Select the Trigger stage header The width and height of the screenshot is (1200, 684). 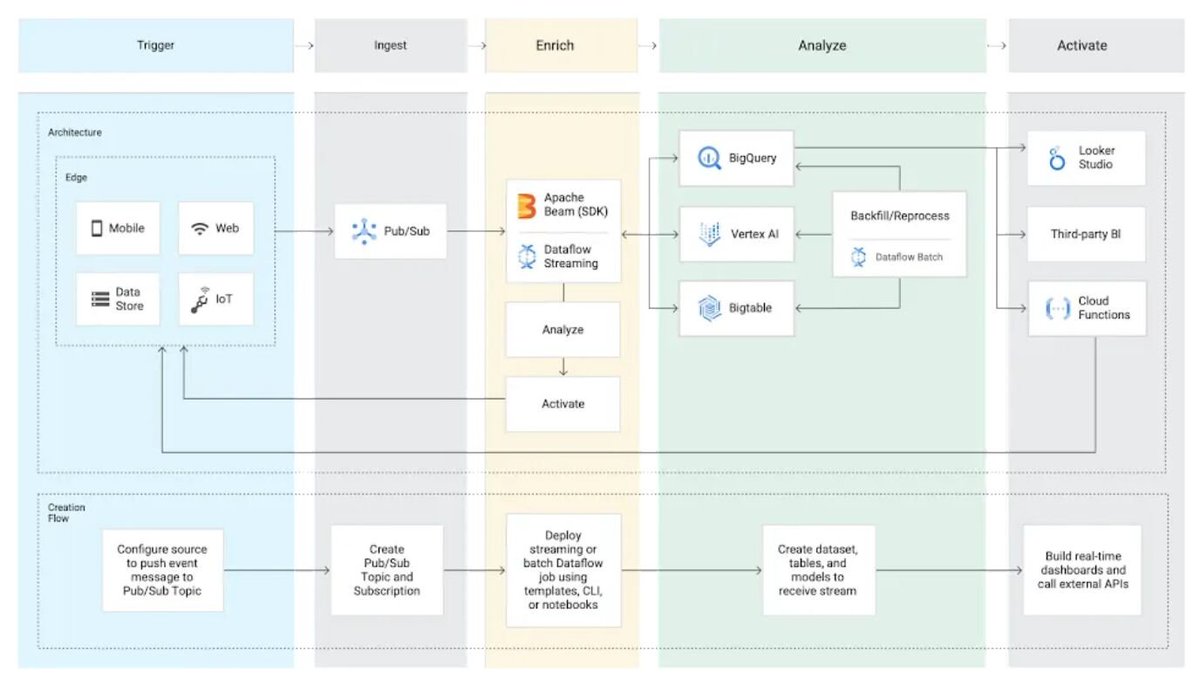pyautogui.click(x=156, y=45)
